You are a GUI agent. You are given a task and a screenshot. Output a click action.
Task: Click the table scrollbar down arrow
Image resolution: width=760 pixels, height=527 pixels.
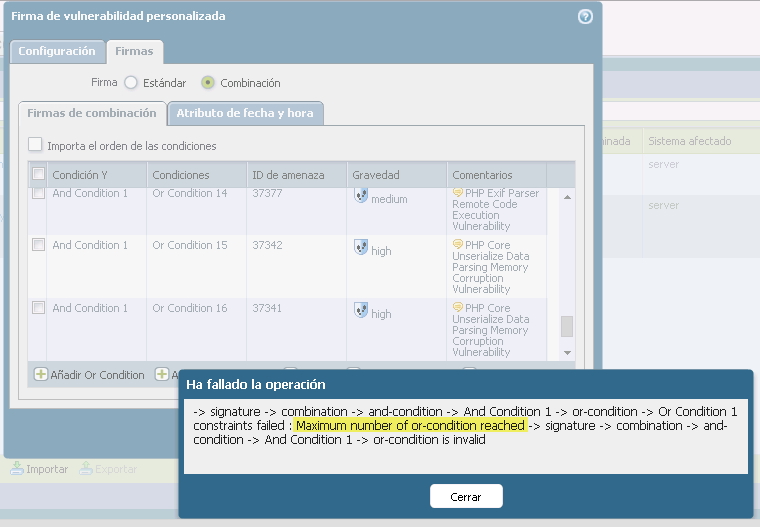point(567,353)
